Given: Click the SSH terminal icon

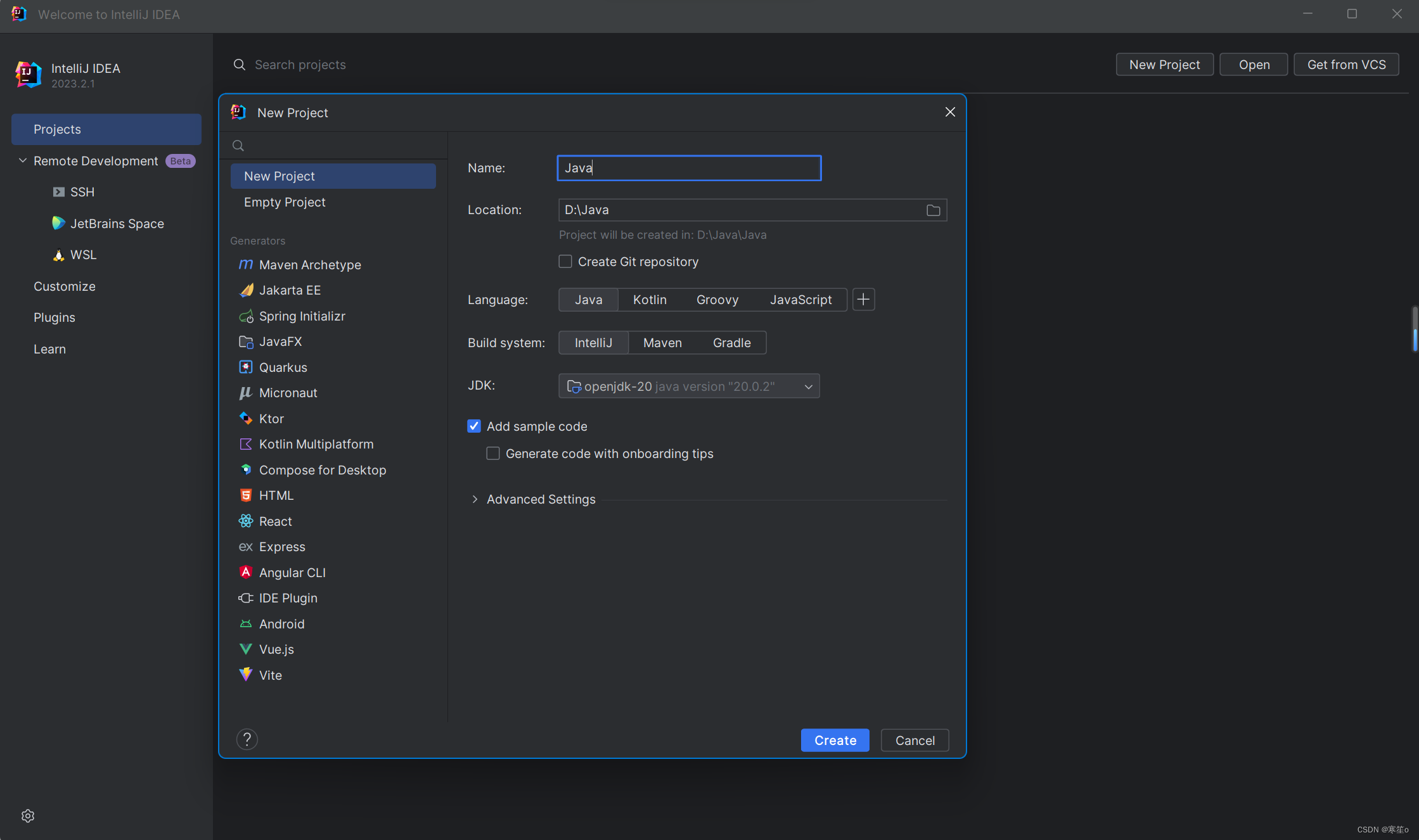Looking at the screenshot, I should click(x=58, y=192).
